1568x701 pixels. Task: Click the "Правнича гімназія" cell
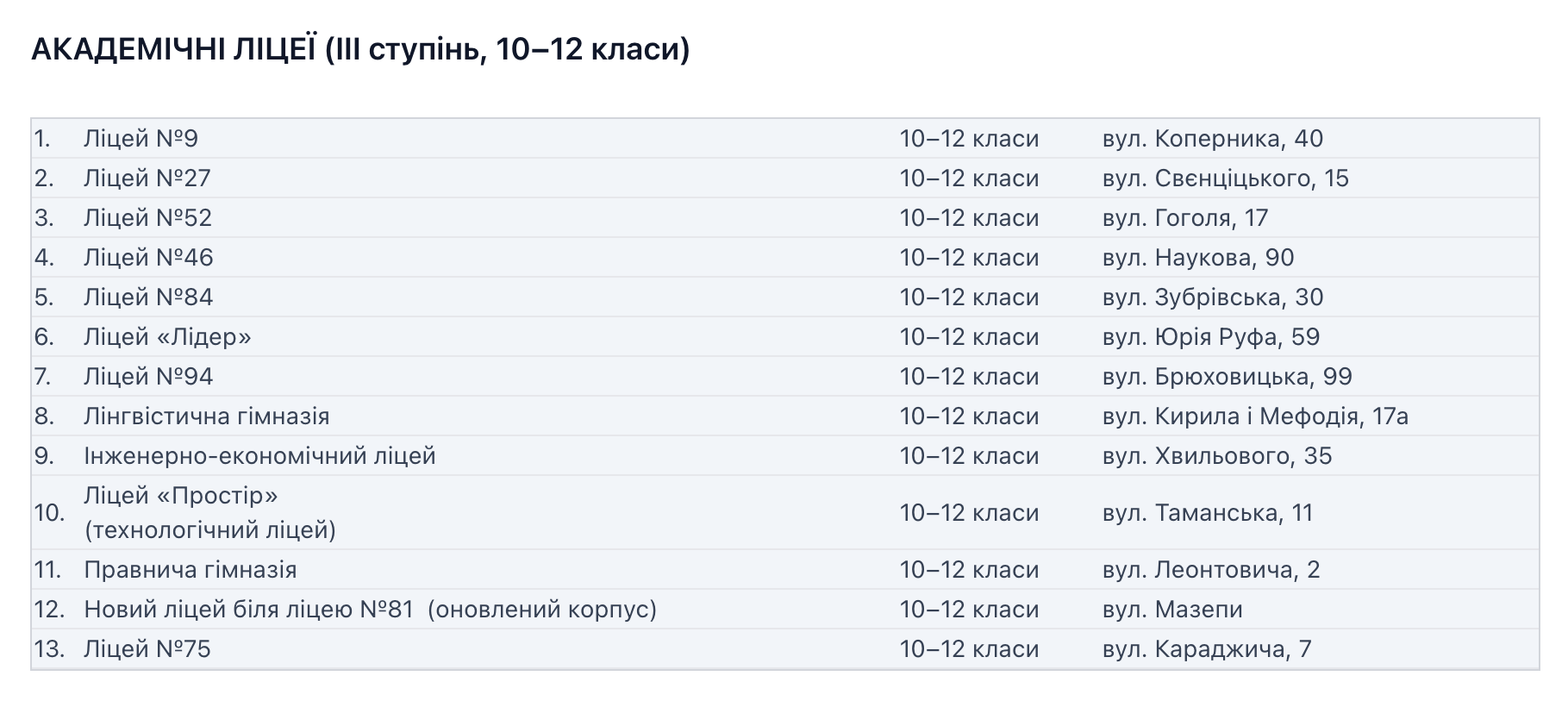point(190,570)
